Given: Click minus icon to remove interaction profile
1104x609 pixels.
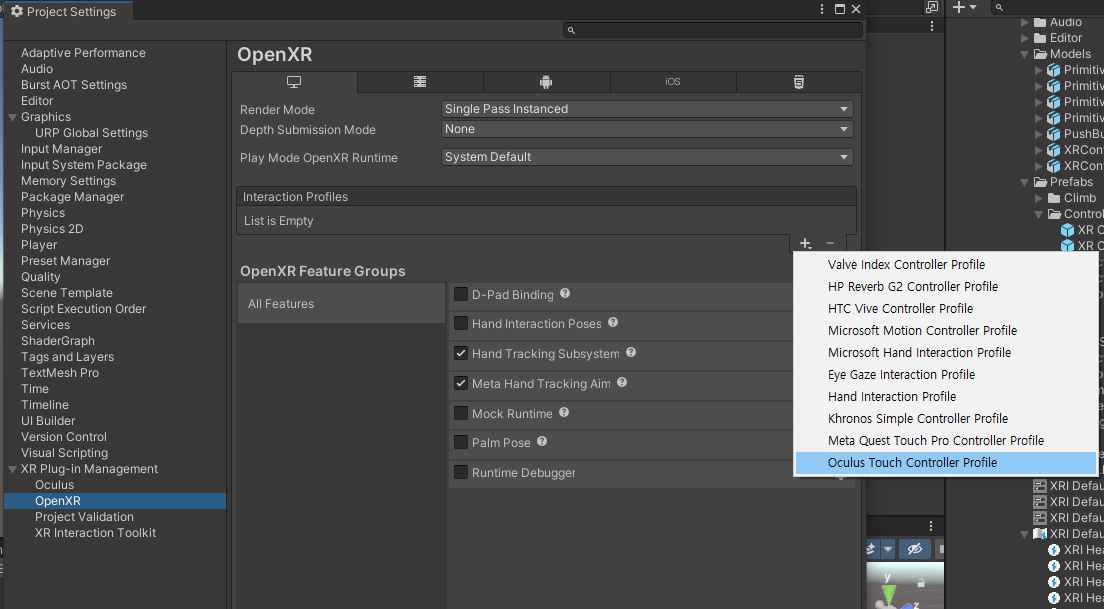Looking at the screenshot, I should click(x=830, y=244).
